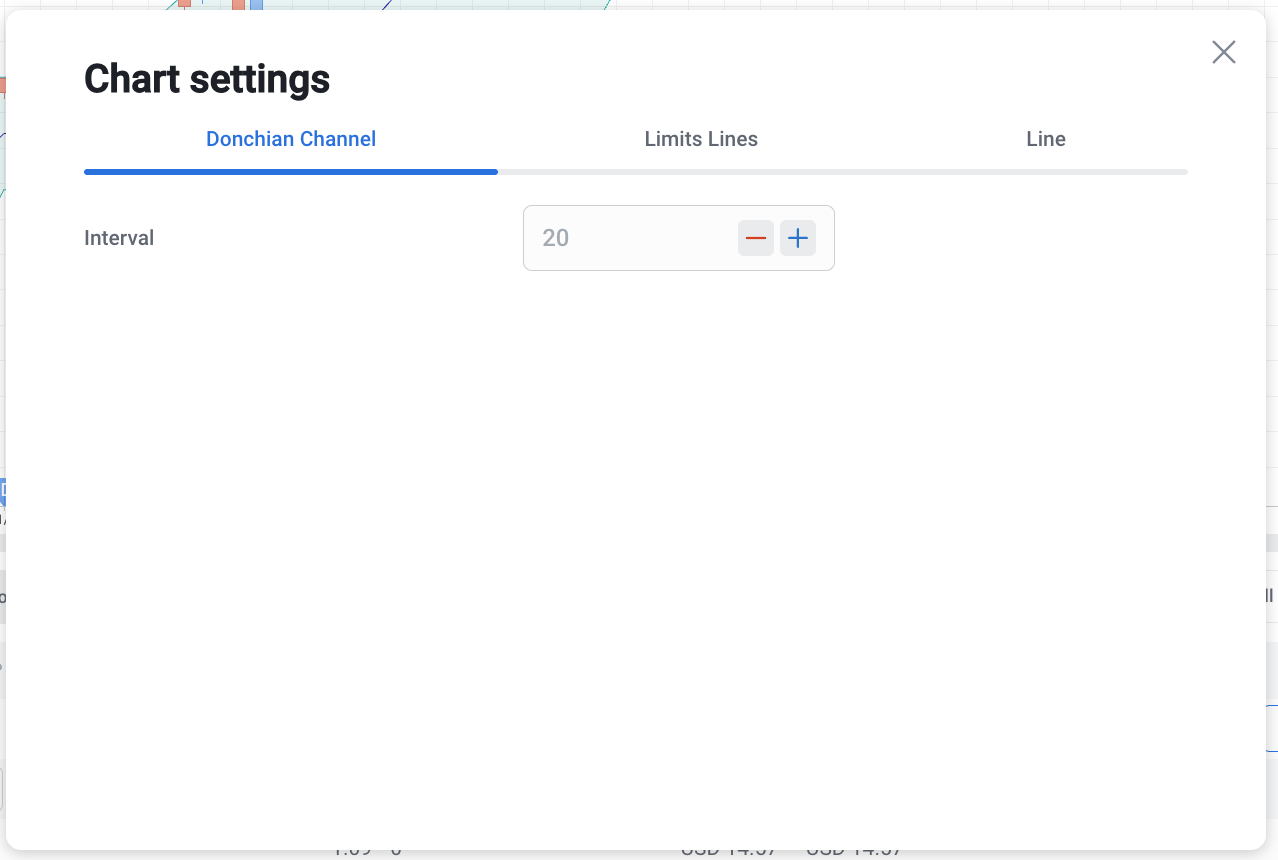Switch to the Limits Lines tab
1278x860 pixels.
(x=700, y=139)
